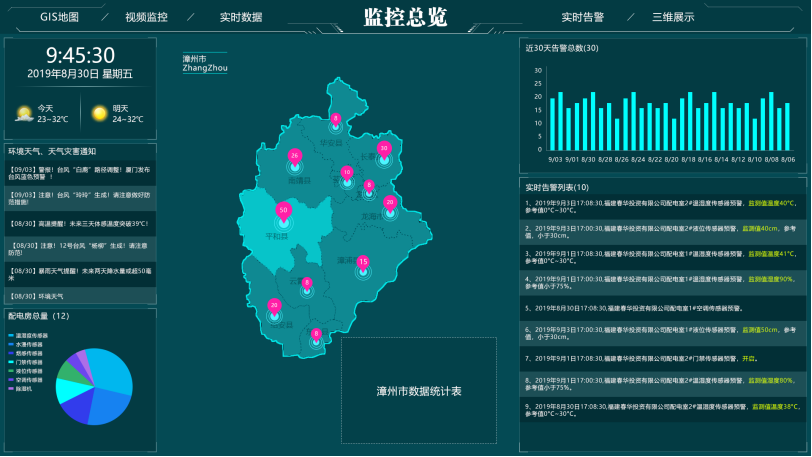Click the map pin with value 15

363,262
